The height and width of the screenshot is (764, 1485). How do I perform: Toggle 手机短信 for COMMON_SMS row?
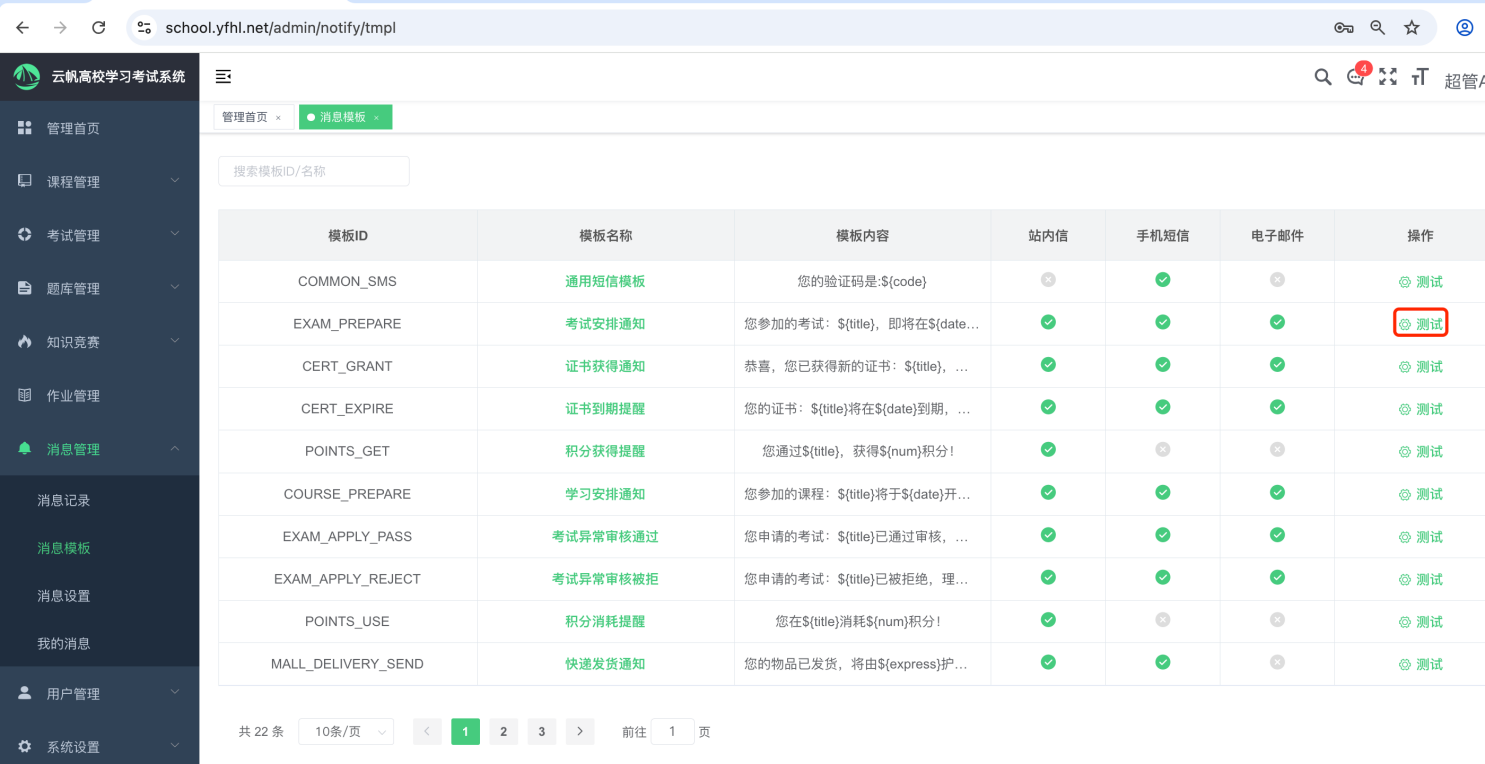tap(1163, 280)
